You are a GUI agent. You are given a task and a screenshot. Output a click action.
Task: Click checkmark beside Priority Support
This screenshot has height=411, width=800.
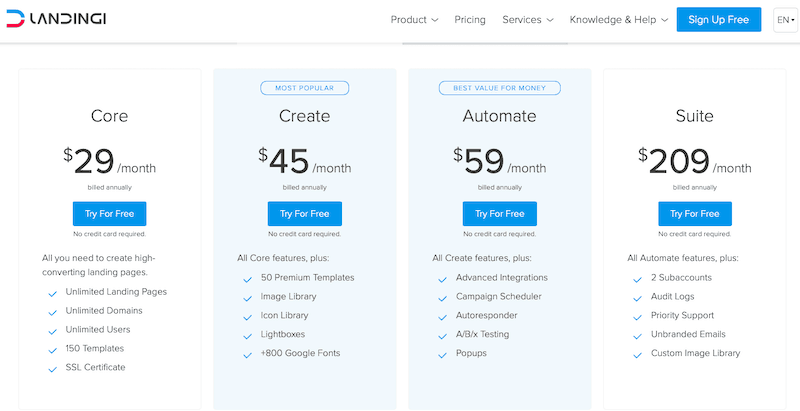[637, 318]
